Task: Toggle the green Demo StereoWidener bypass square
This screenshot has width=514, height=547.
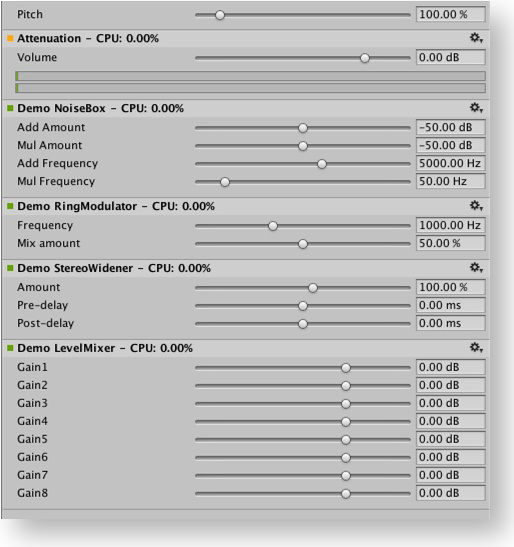Action: pyautogui.click(x=10, y=268)
